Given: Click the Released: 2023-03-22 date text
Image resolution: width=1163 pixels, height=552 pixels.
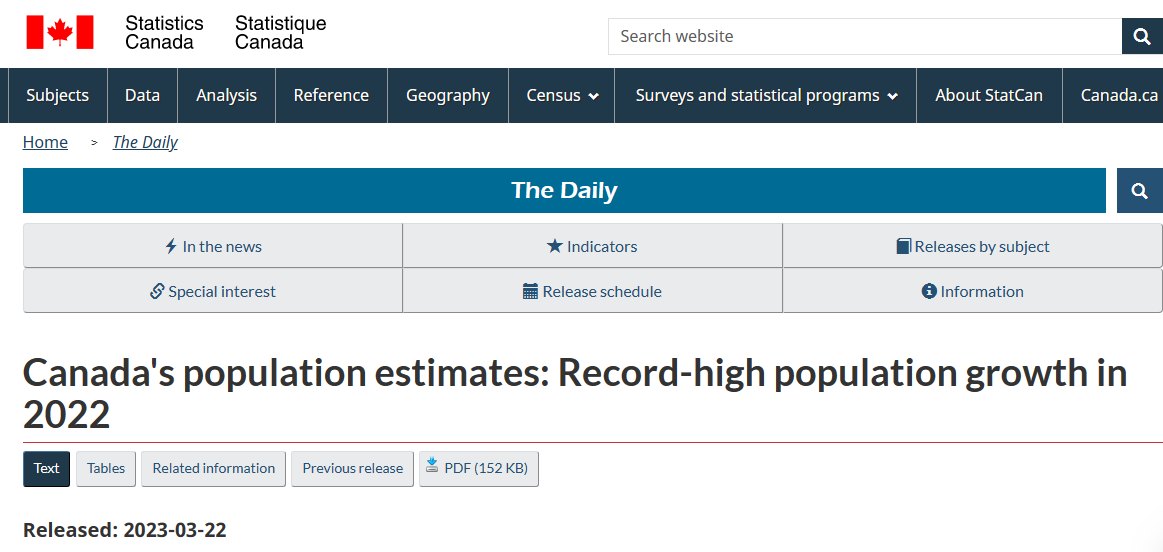Looking at the screenshot, I should [125, 530].
